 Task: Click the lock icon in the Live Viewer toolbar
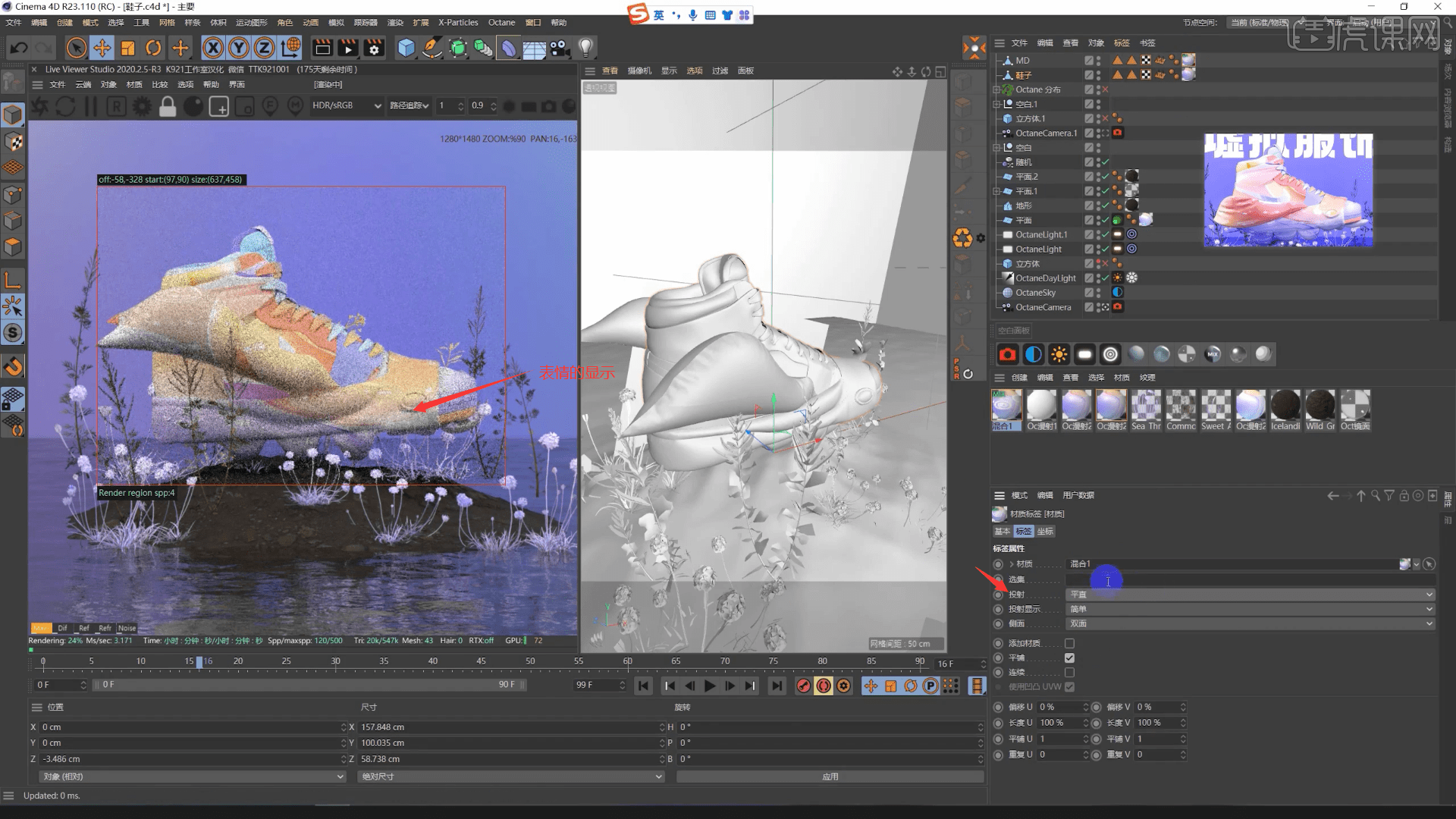click(168, 106)
